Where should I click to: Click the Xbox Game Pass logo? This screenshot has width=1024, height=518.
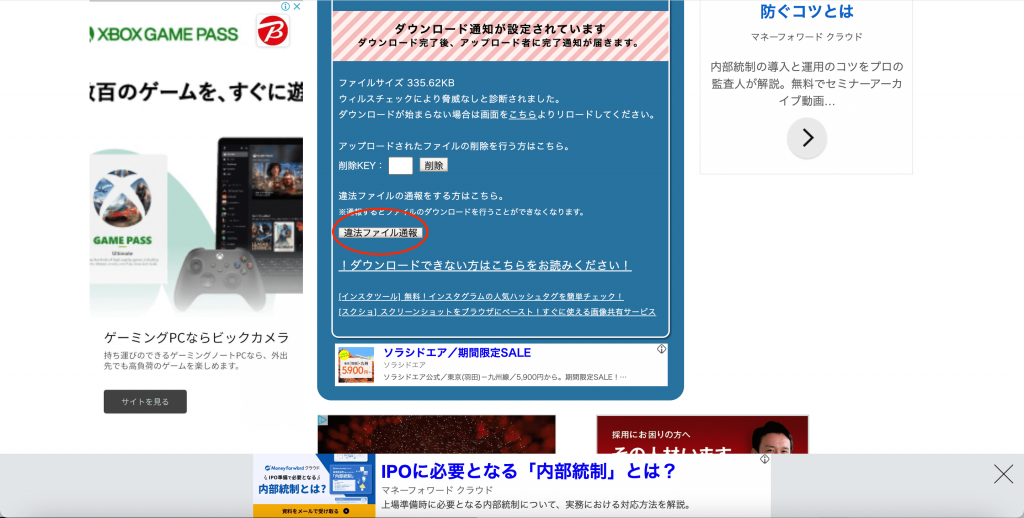[x=164, y=34]
